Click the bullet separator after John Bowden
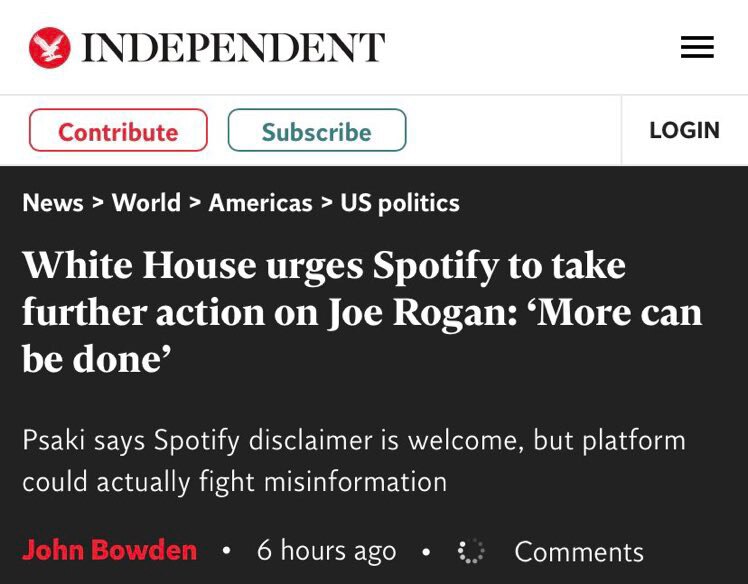 [x=227, y=551]
